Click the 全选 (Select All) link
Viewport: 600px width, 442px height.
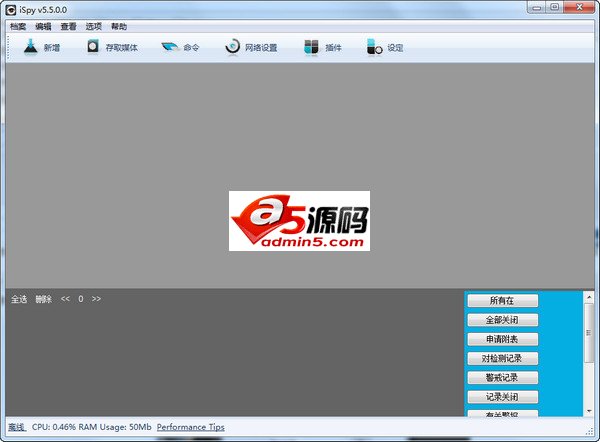click(19, 299)
